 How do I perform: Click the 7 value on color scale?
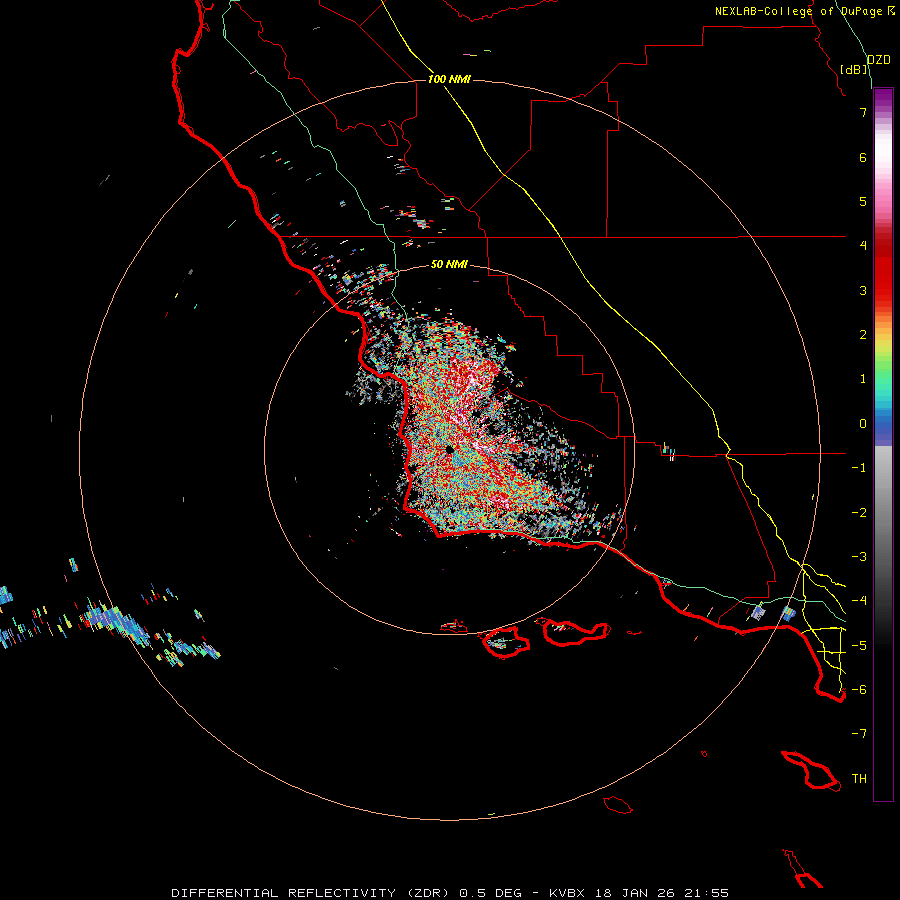pyautogui.click(x=863, y=112)
